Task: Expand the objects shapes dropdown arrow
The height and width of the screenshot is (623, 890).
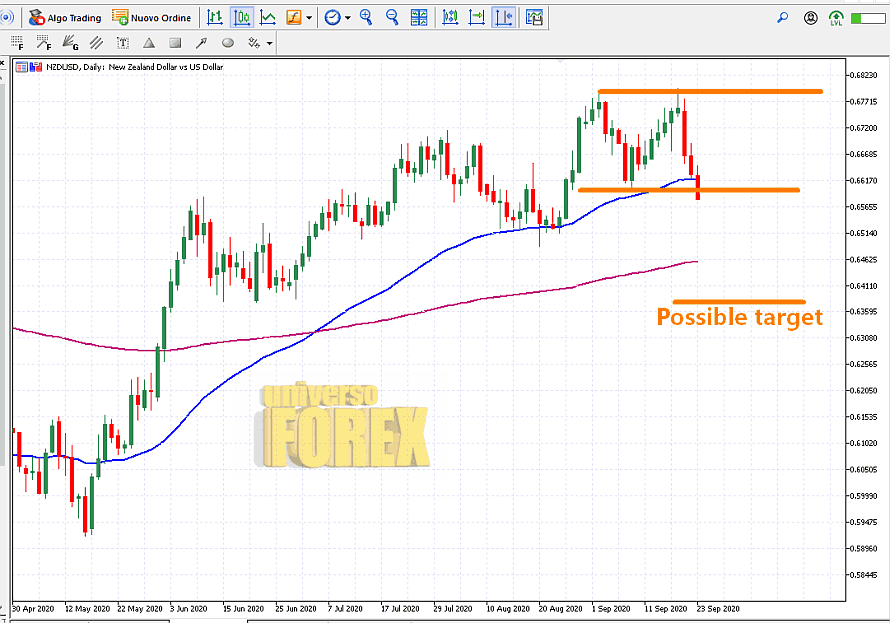Action: [x=269, y=43]
